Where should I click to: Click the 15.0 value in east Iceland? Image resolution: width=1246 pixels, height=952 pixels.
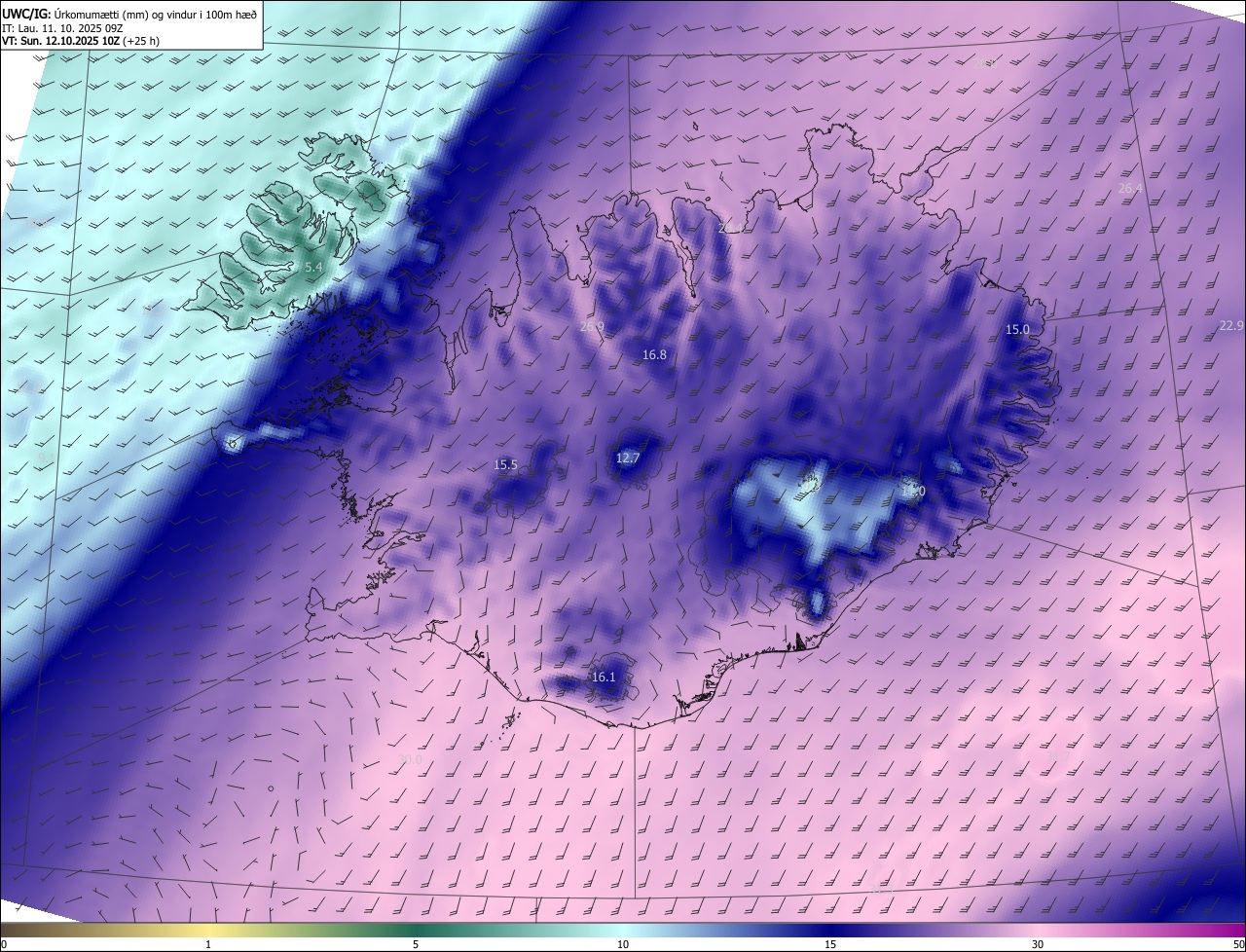point(1017,330)
